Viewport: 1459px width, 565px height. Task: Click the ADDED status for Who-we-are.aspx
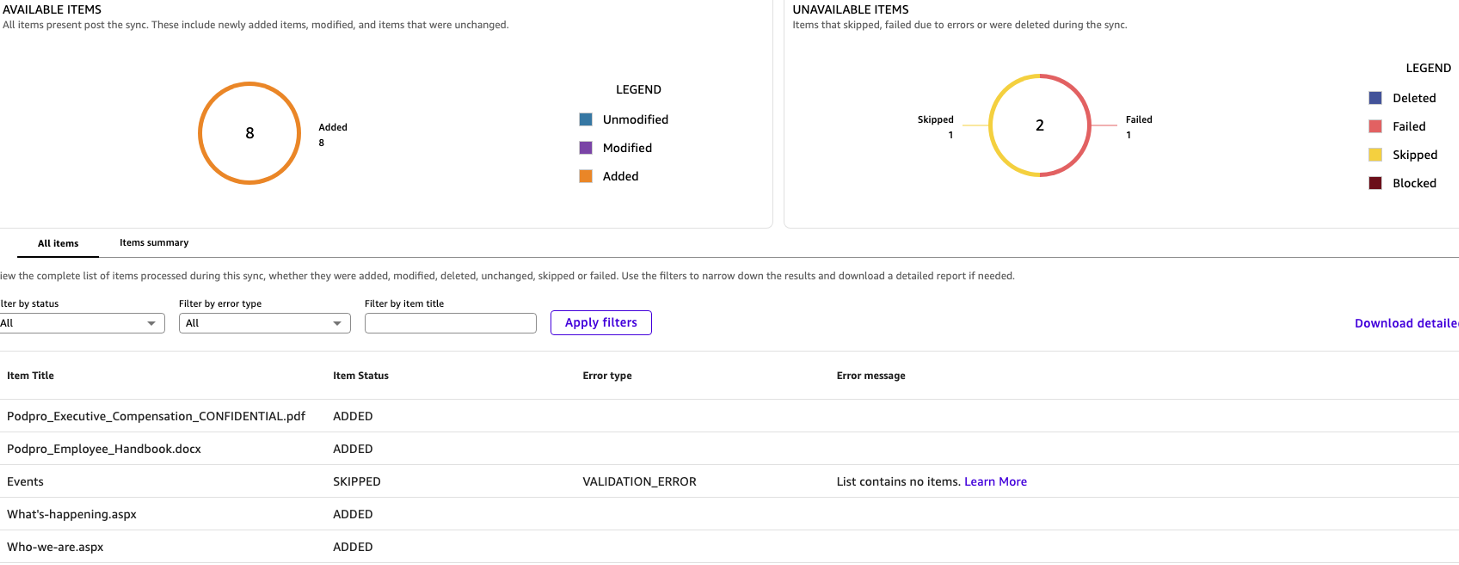[x=353, y=547]
